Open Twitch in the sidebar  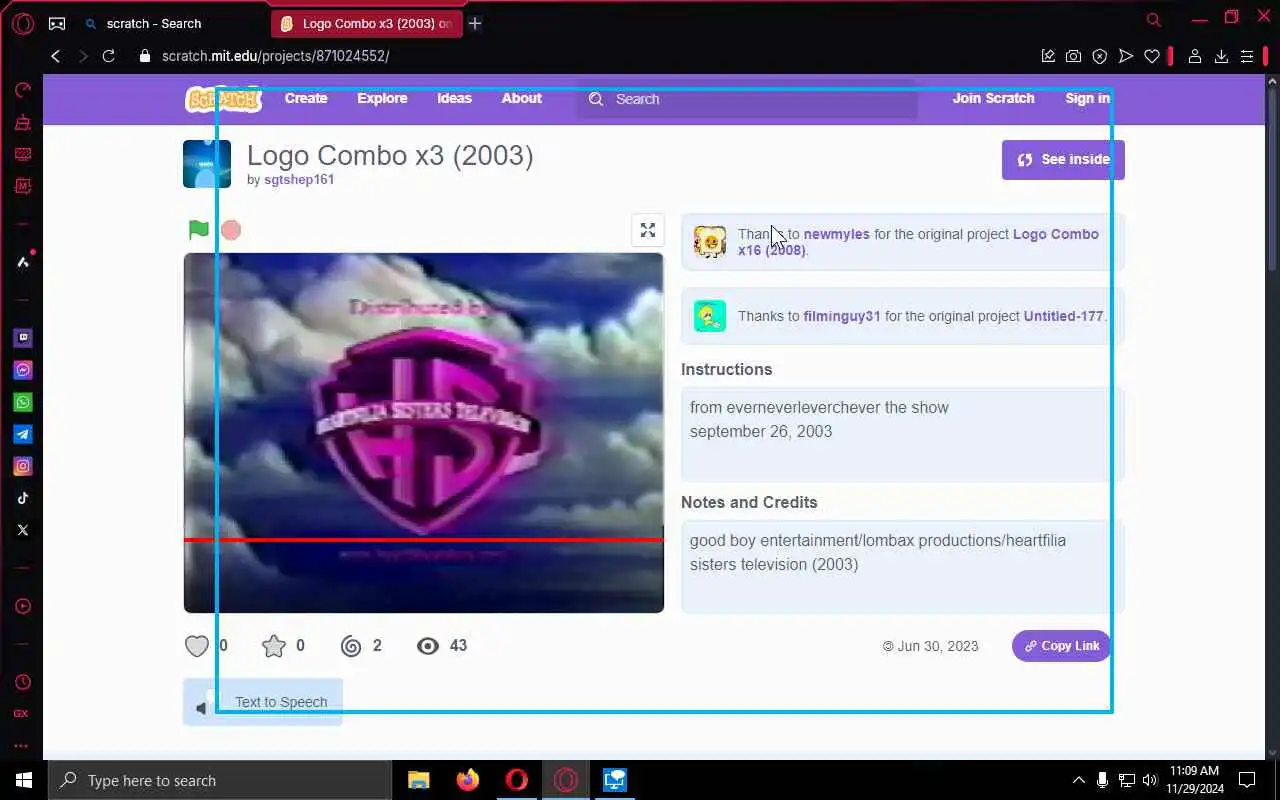click(22, 338)
